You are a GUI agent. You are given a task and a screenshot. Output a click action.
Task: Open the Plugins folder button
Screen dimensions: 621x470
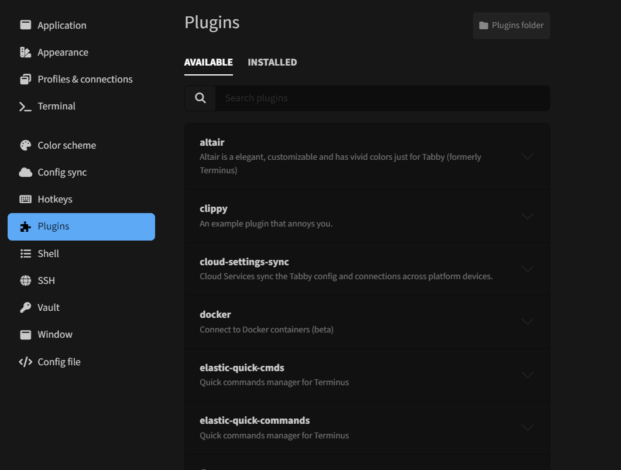(511, 25)
